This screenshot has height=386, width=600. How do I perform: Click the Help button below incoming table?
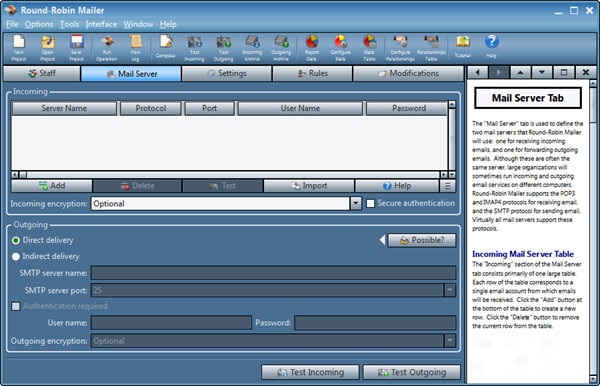click(397, 186)
